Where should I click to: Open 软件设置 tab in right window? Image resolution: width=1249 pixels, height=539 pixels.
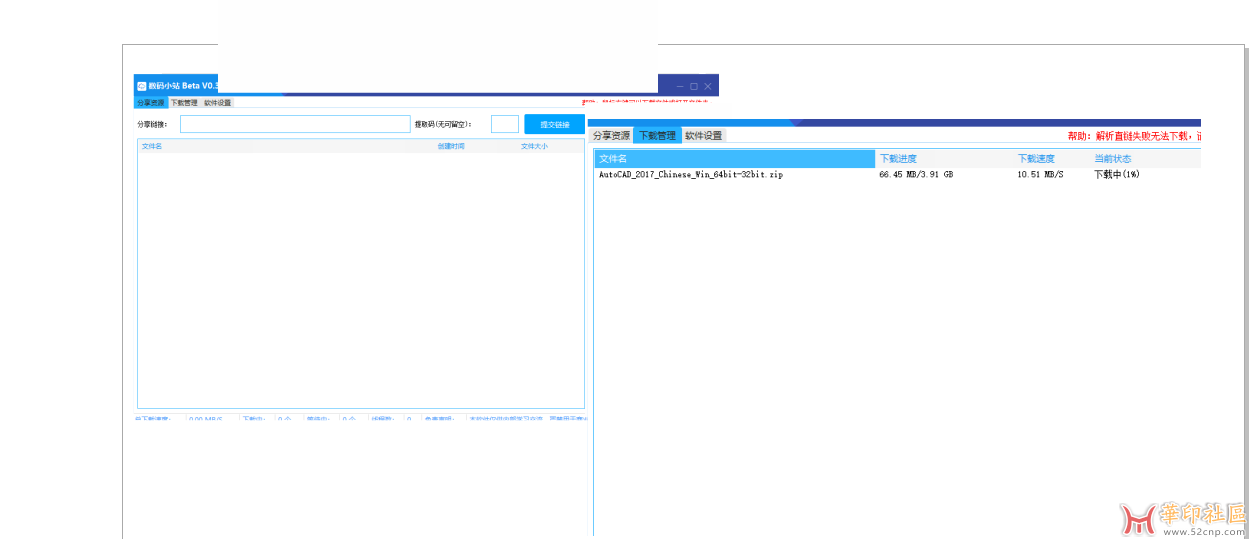pos(703,136)
